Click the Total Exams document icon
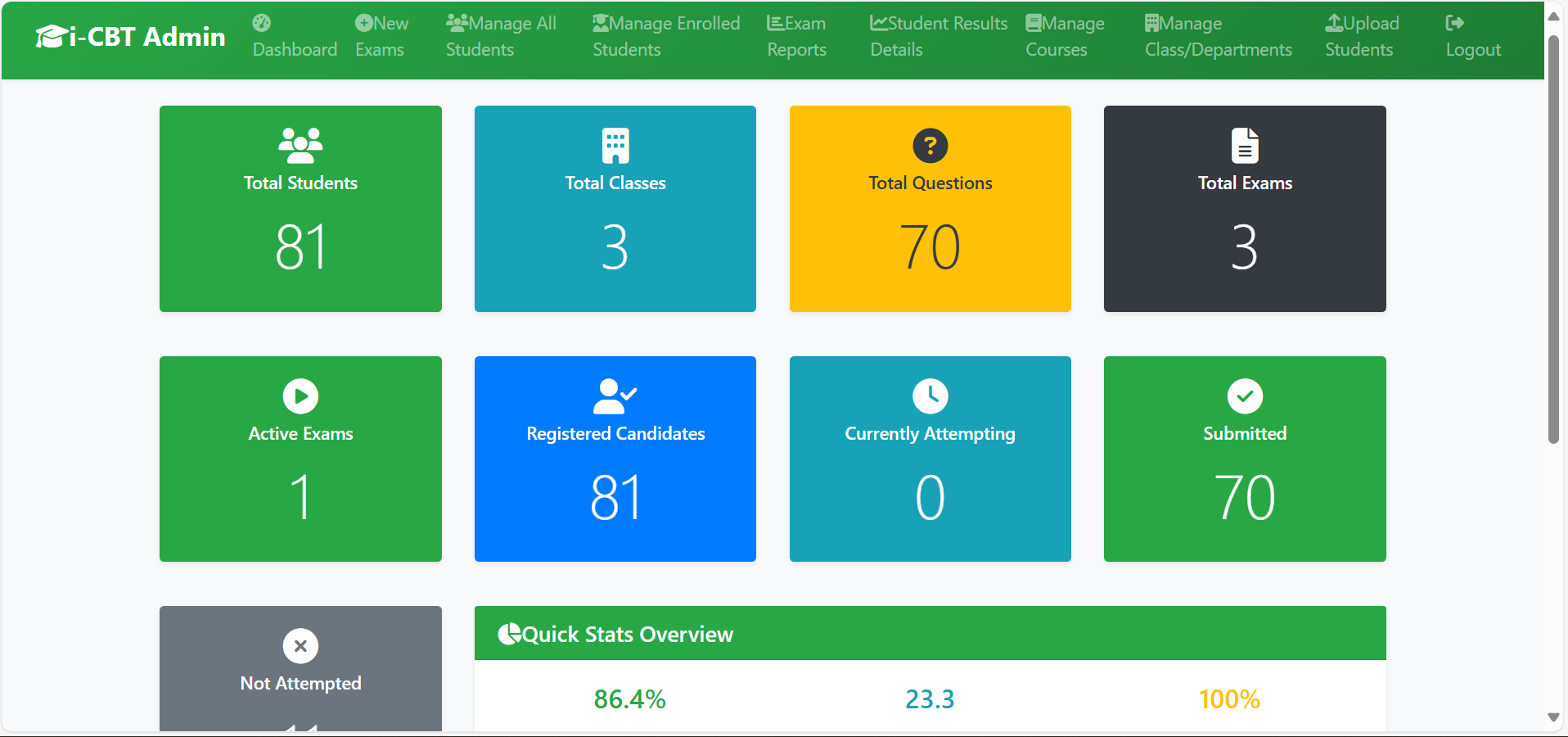This screenshot has height=737, width=1568. 1244,146
